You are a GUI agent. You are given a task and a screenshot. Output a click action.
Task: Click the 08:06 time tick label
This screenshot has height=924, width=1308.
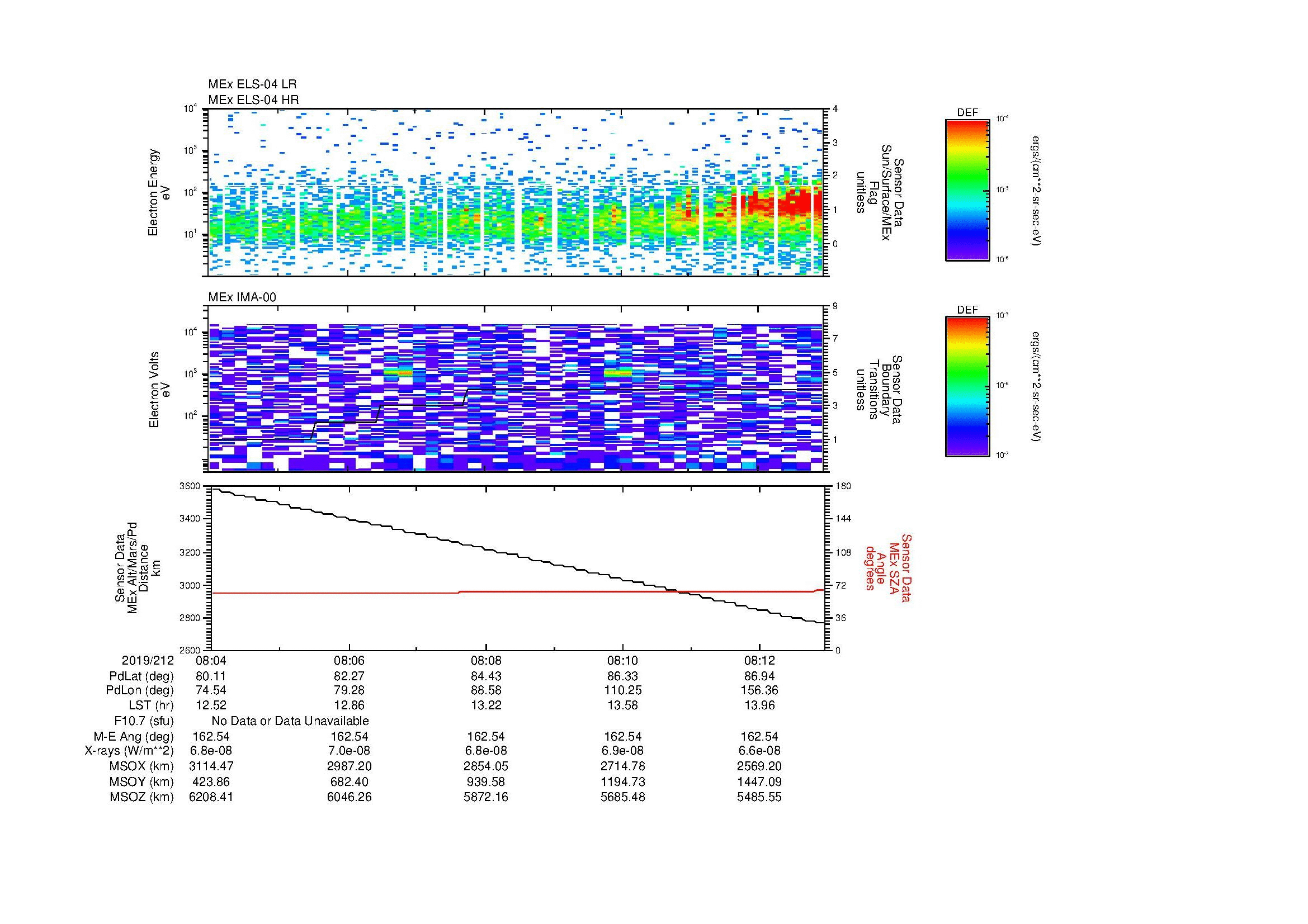pos(349,660)
